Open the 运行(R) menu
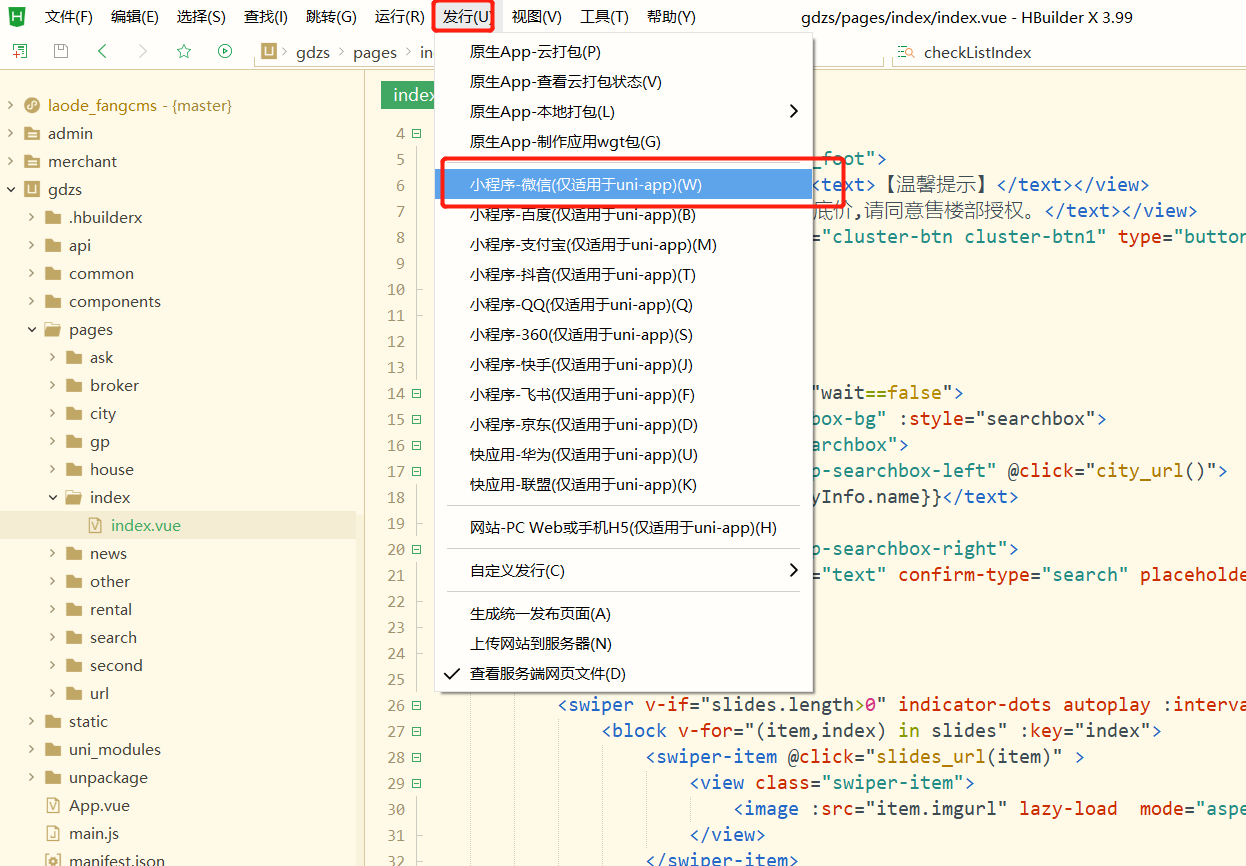This screenshot has height=866, width=1246. (x=400, y=17)
